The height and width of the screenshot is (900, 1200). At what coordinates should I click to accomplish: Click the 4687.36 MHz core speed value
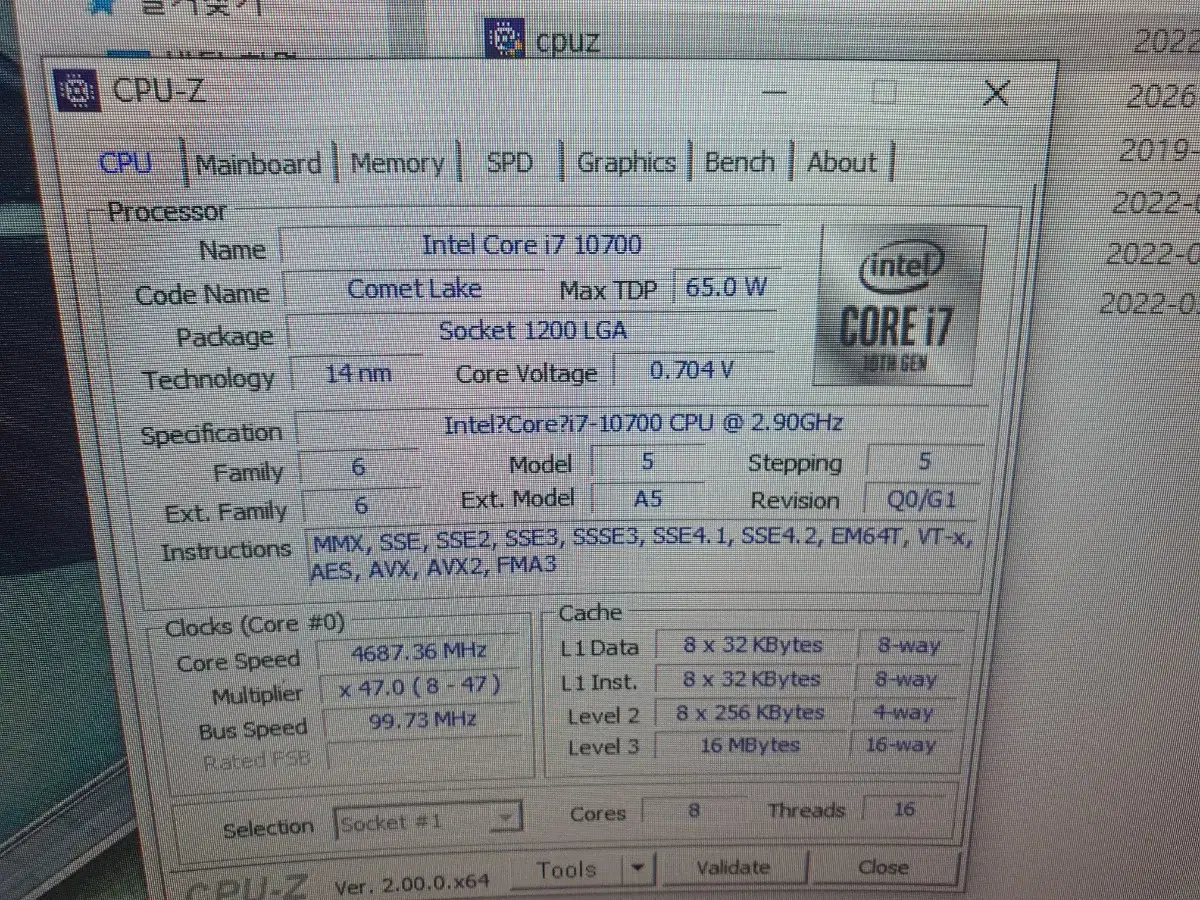coord(419,653)
